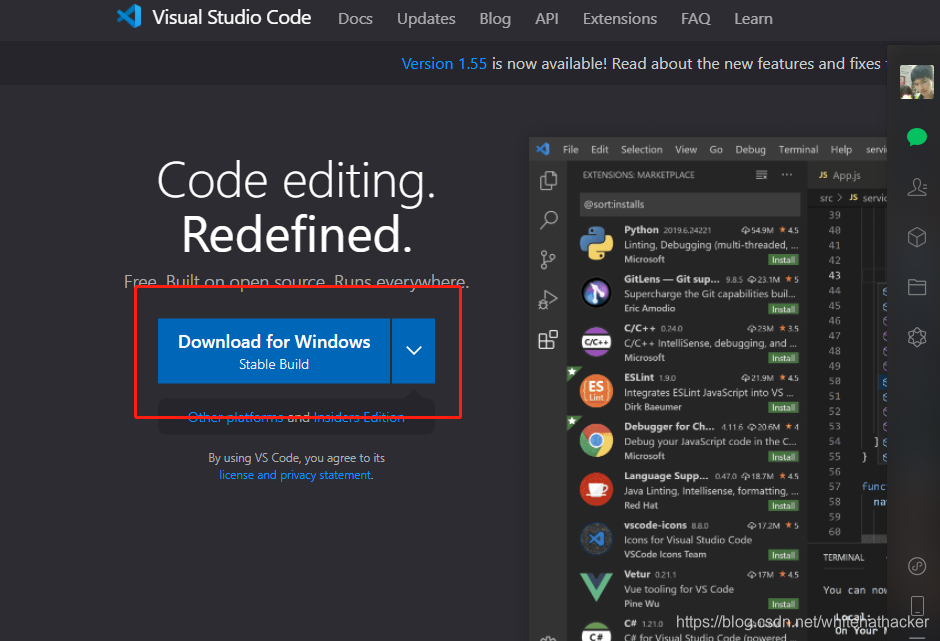Open the Extensions navigation link
Viewport: 940px width, 641px height.
(x=619, y=19)
